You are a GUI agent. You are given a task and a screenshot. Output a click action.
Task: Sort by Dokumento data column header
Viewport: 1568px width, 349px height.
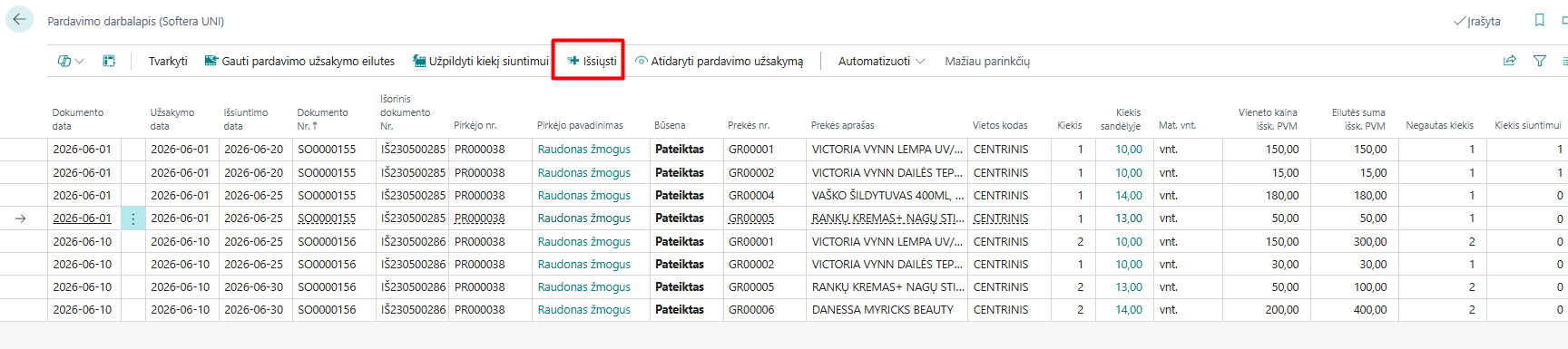pyautogui.click(x=78, y=119)
